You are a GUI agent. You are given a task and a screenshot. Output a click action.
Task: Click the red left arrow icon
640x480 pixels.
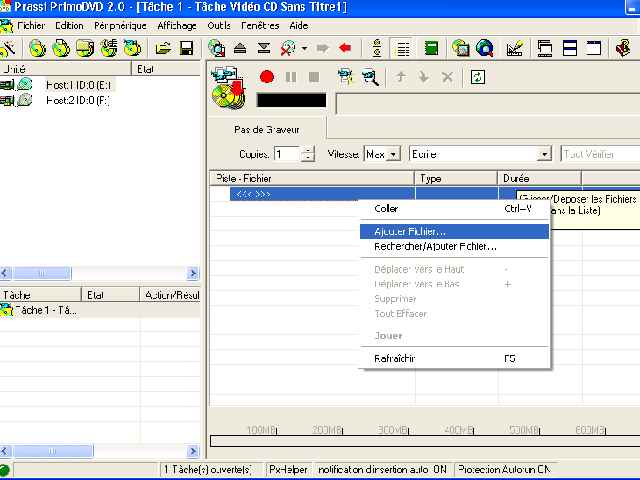tap(345, 48)
